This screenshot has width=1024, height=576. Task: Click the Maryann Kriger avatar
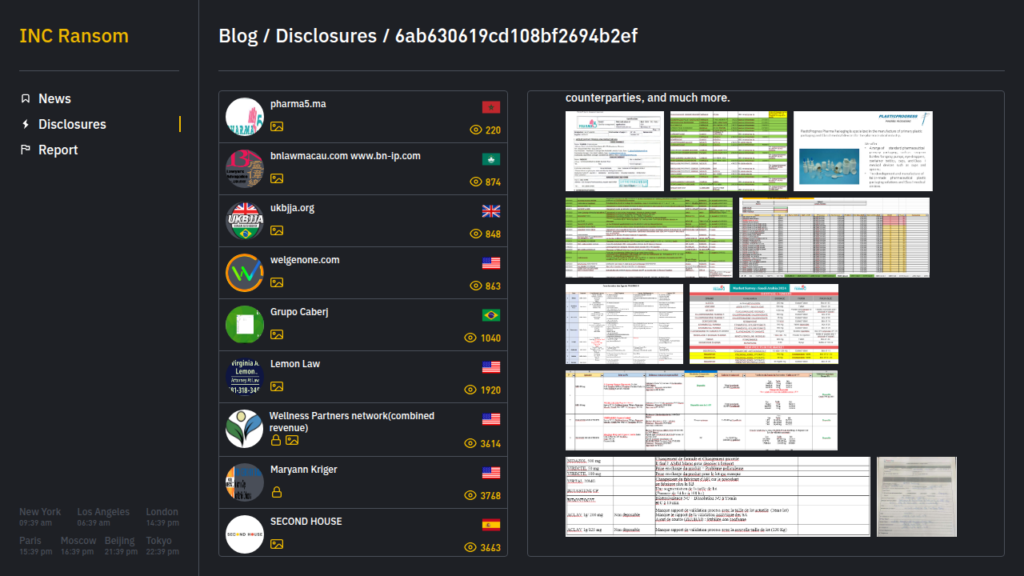point(244,483)
